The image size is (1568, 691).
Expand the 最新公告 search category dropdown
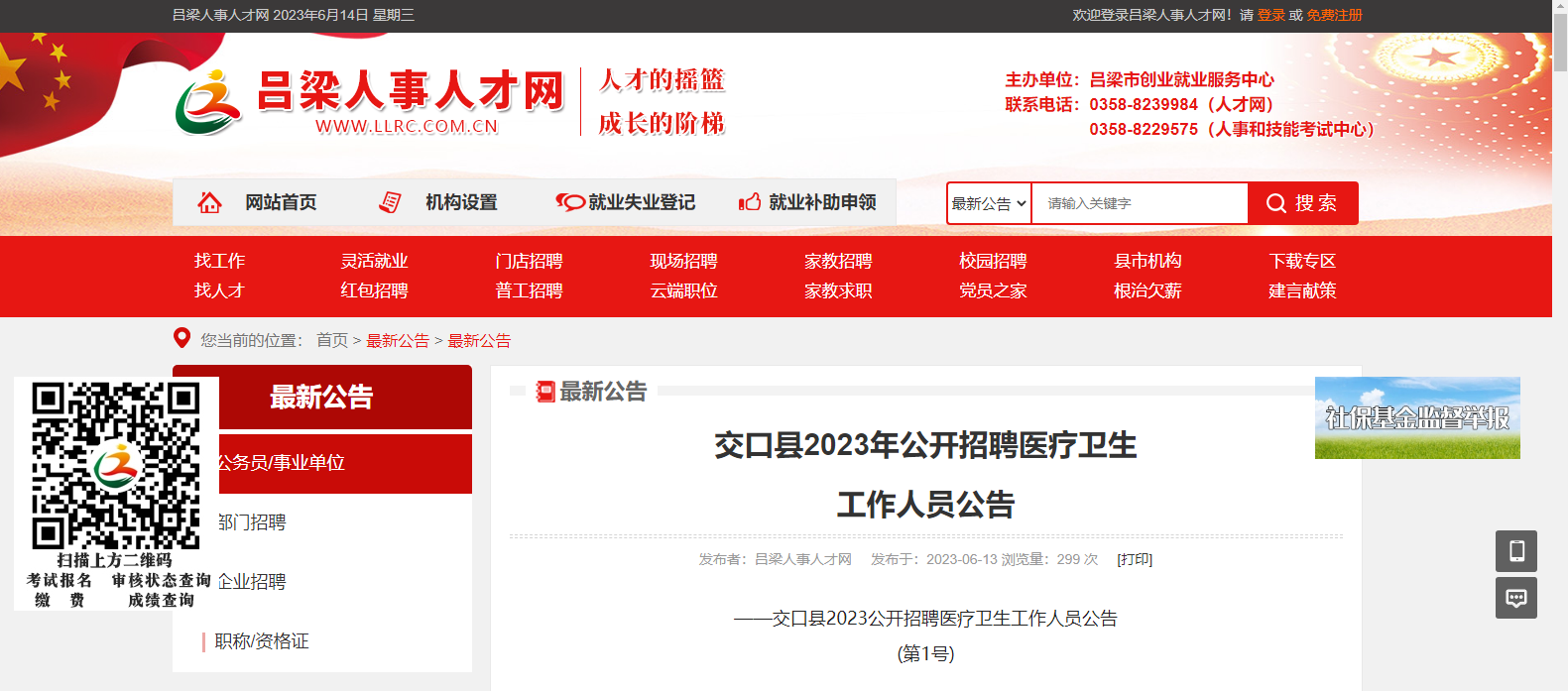[x=989, y=203]
